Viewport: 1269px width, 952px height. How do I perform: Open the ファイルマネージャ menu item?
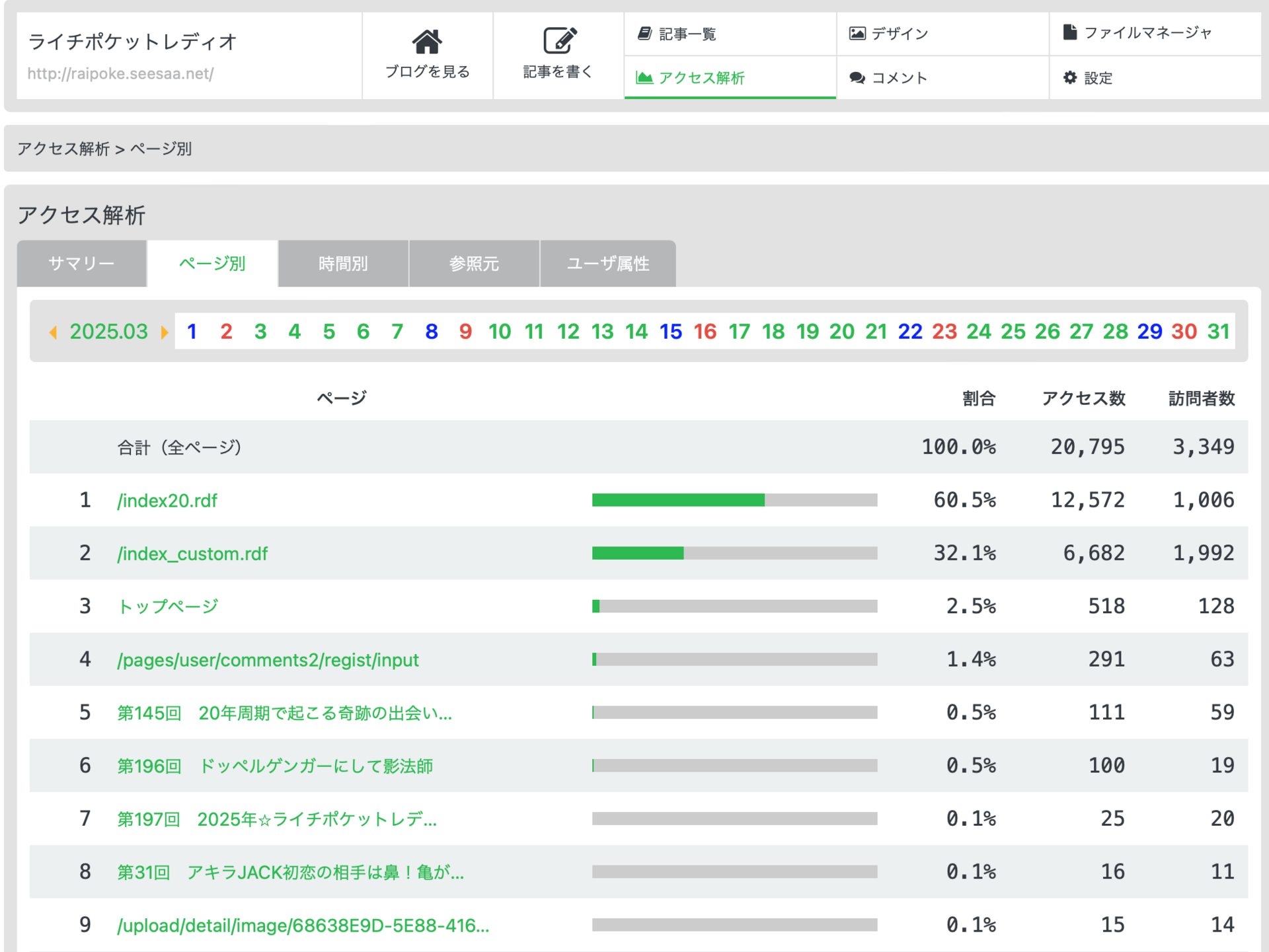[x=1155, y=34]
